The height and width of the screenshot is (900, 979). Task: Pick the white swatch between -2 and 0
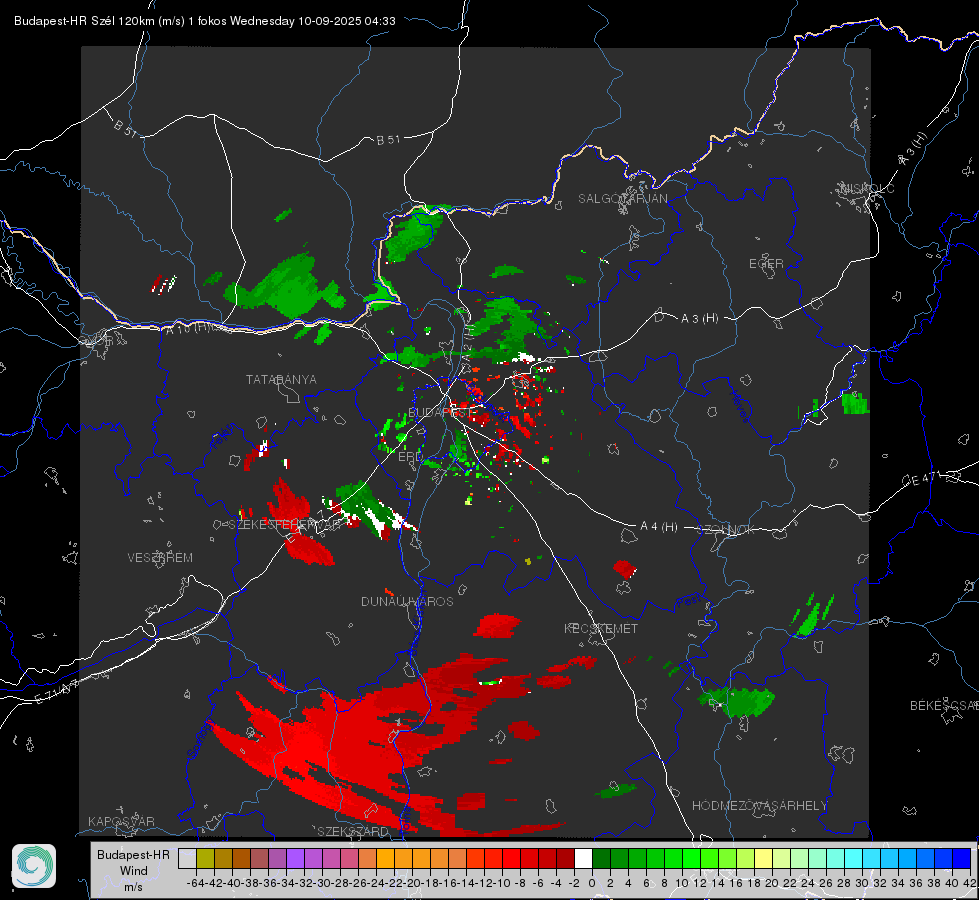click(583, 858)
